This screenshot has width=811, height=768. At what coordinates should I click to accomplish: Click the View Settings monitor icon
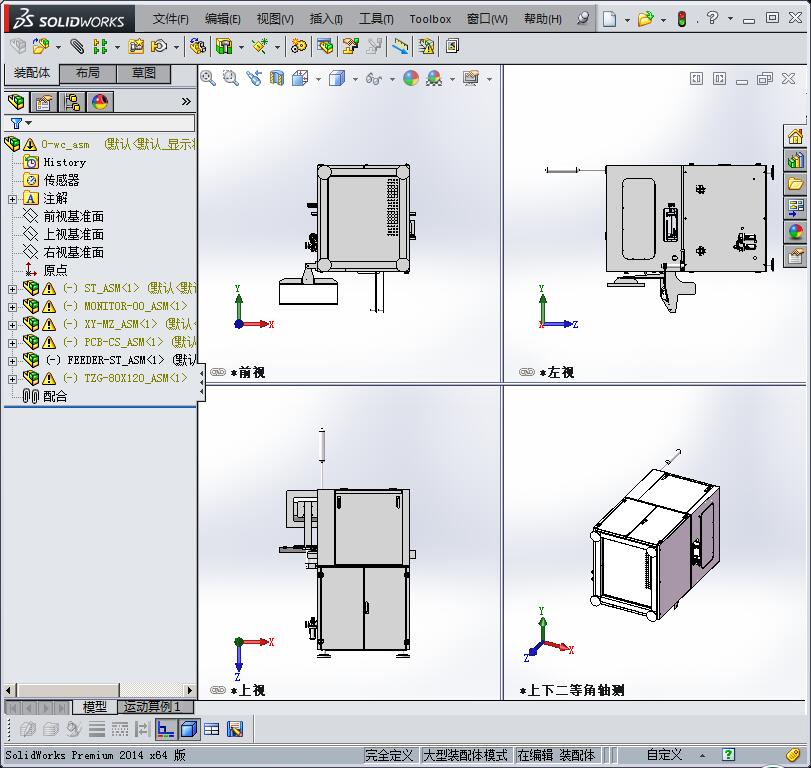point(471,78)
